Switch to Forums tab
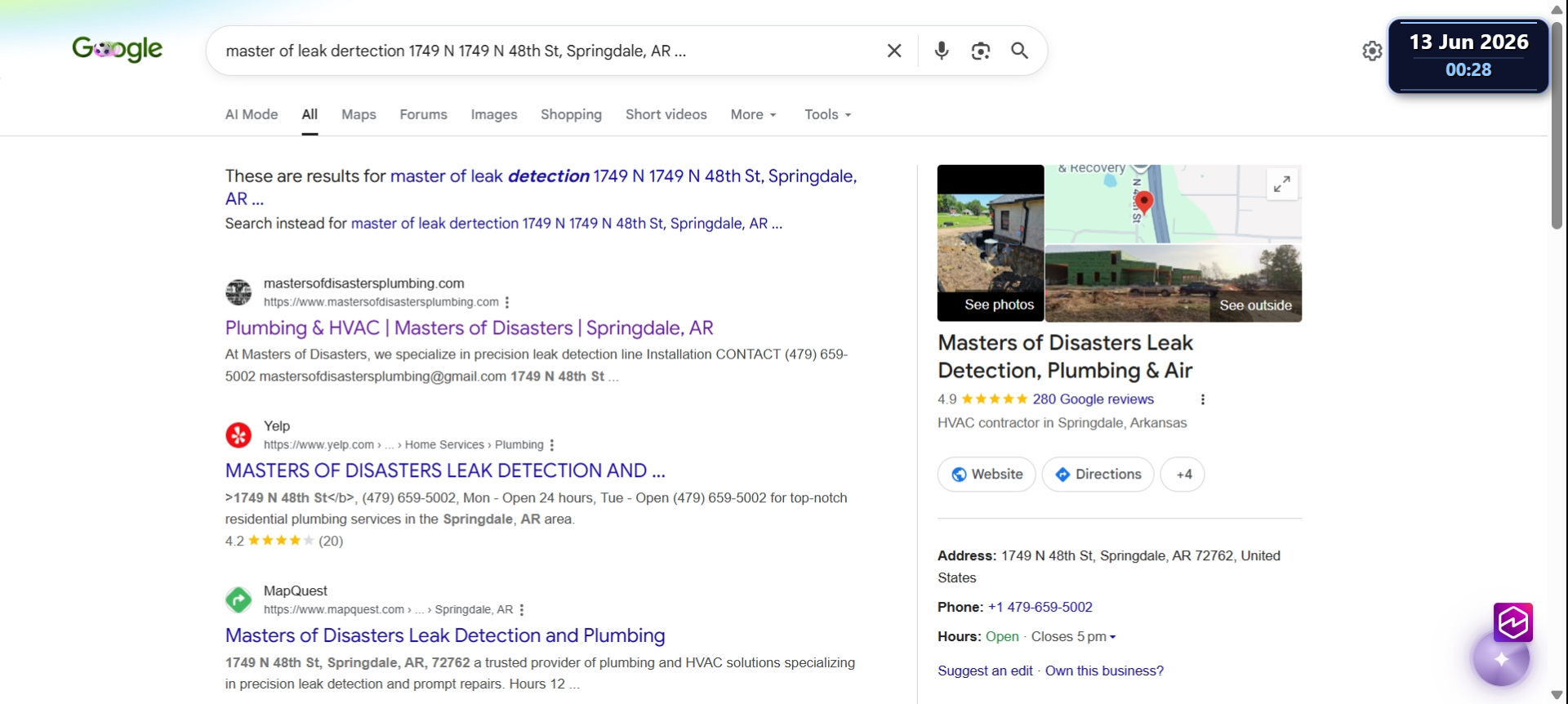Viewport: 1568px width, 704px height. (423, 114)
